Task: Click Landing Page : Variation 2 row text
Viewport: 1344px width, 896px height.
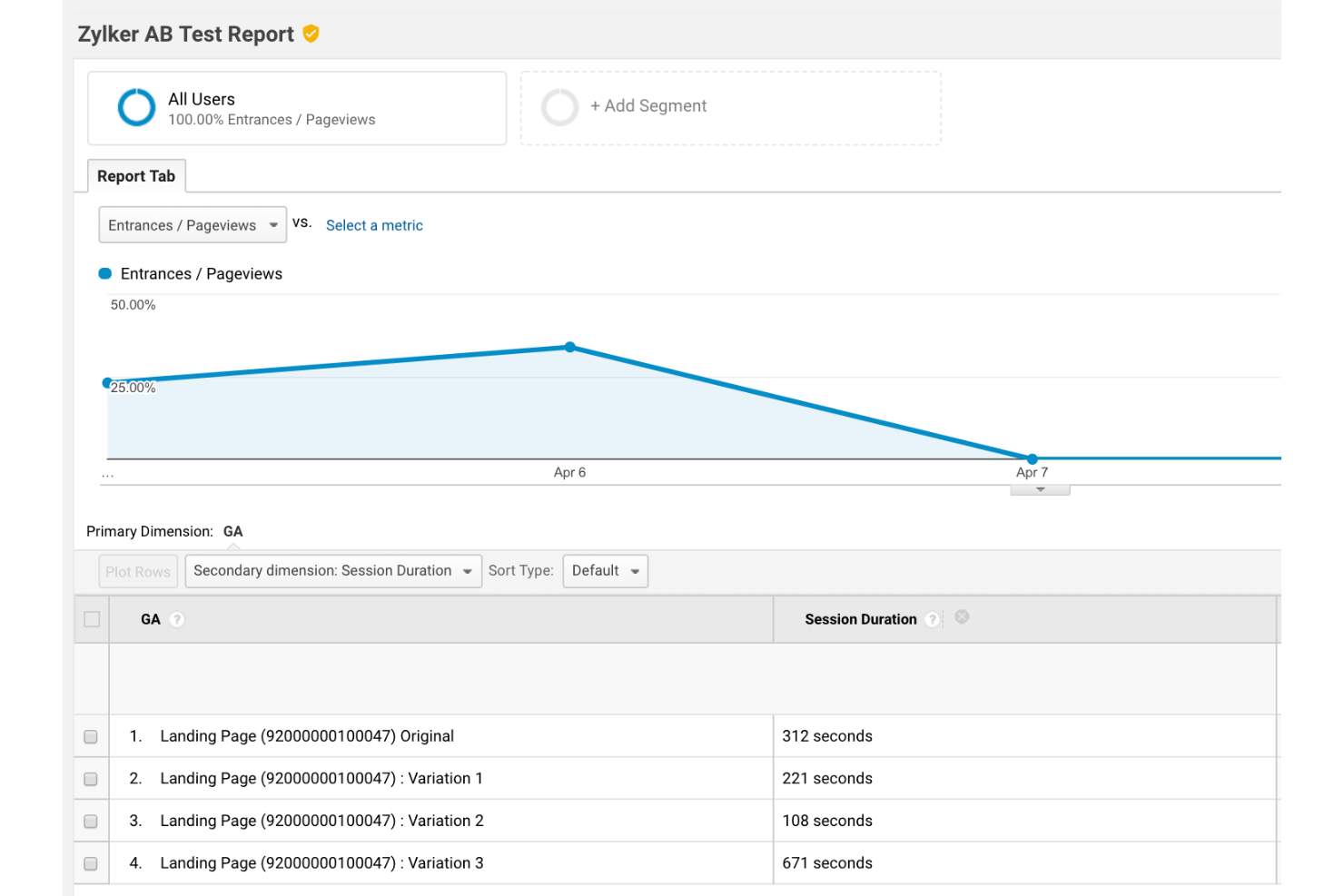Action: (321, 822)
